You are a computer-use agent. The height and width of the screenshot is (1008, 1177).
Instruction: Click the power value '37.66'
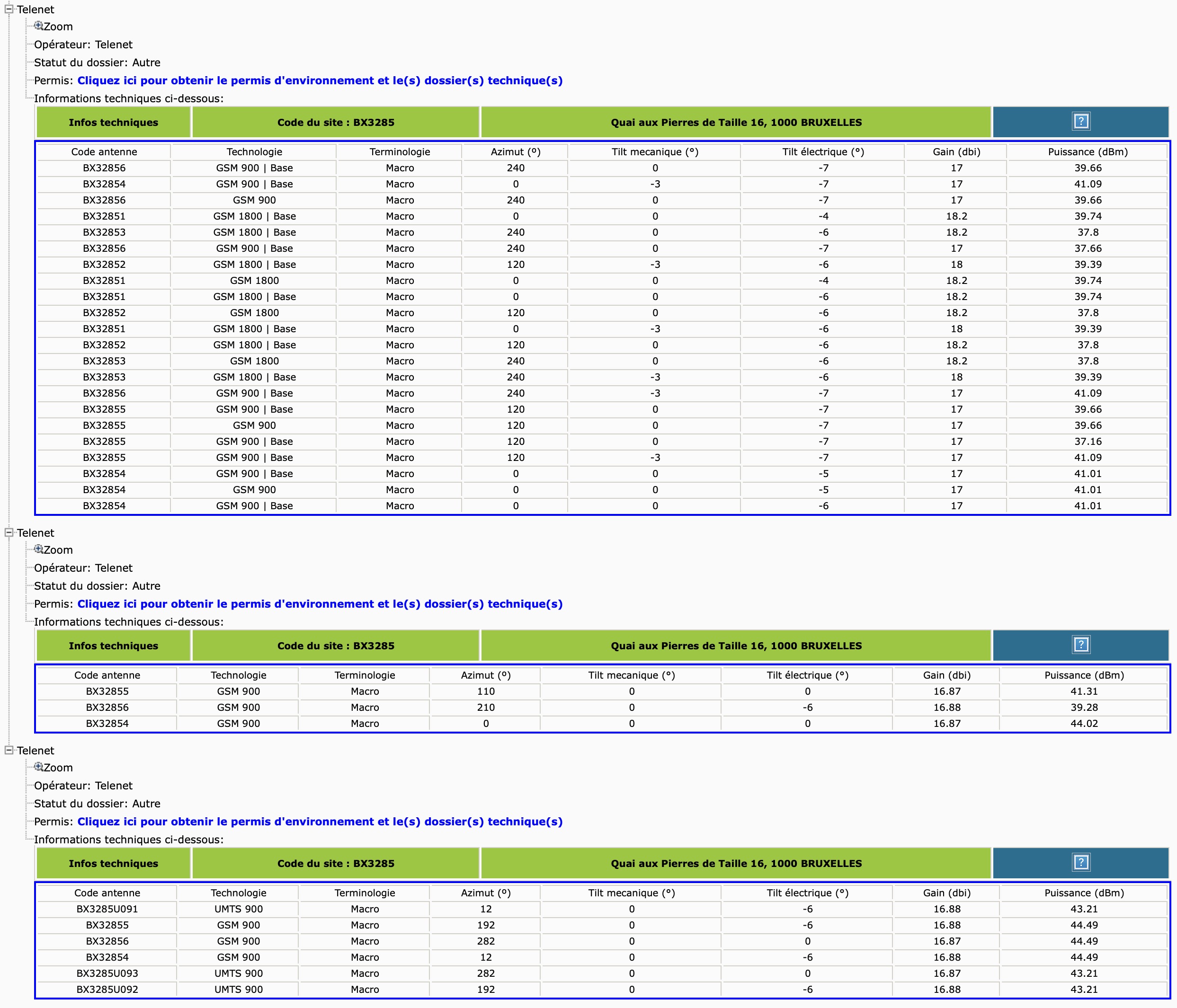pyautogui.click(x=1088, y=248)
